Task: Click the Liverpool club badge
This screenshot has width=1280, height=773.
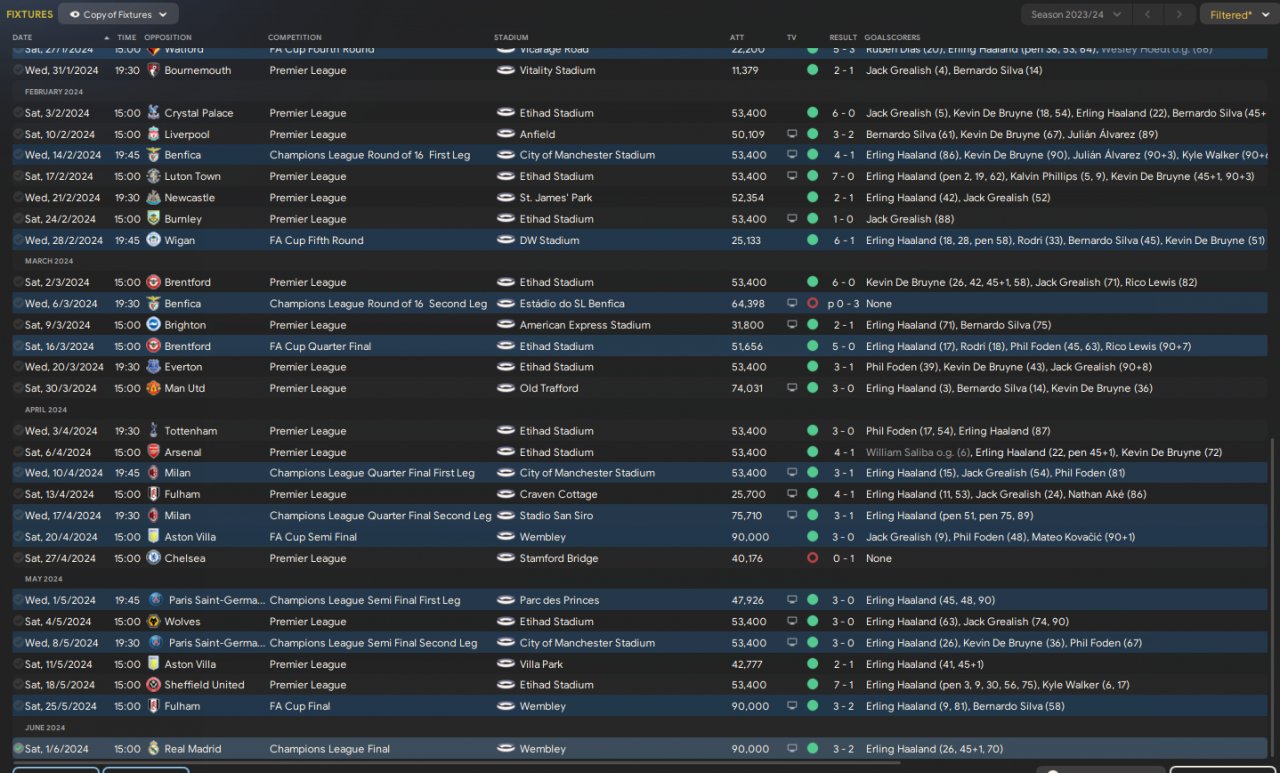Action: point(153,134)
